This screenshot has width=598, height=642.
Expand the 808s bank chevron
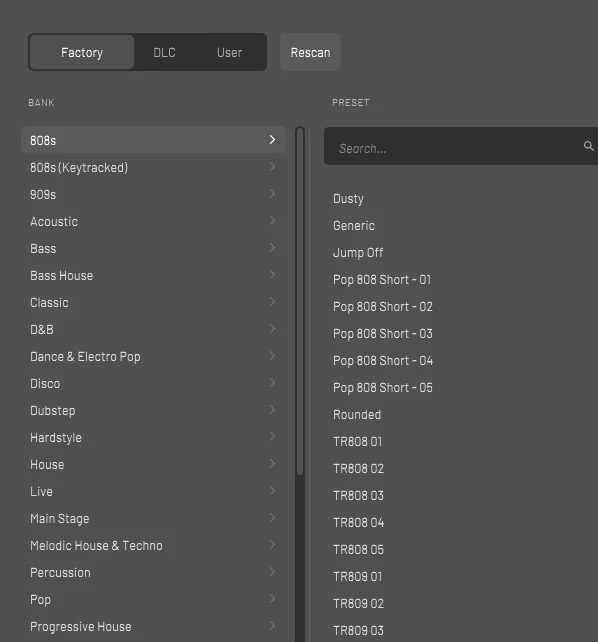pyautogui.click(x=273, y=140)
